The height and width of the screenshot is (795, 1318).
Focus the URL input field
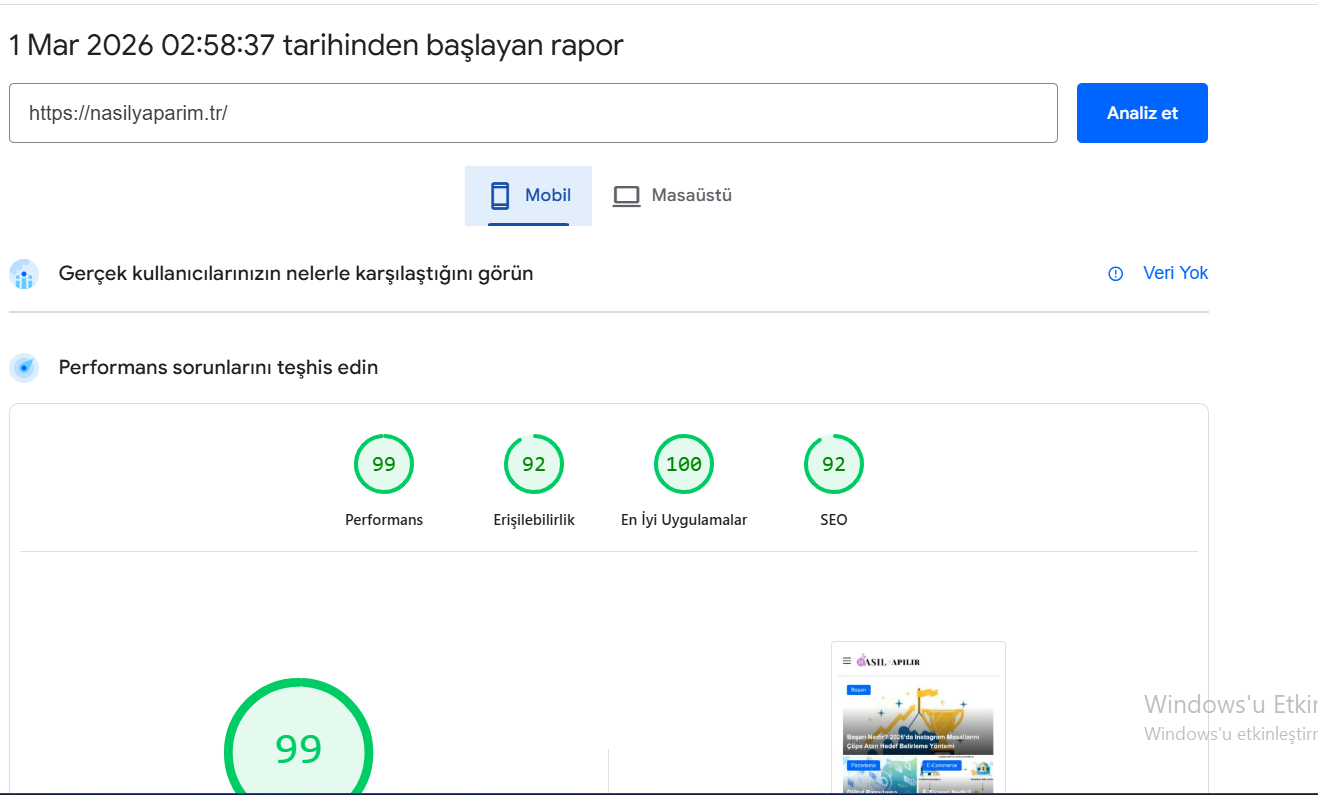(533, 113)
